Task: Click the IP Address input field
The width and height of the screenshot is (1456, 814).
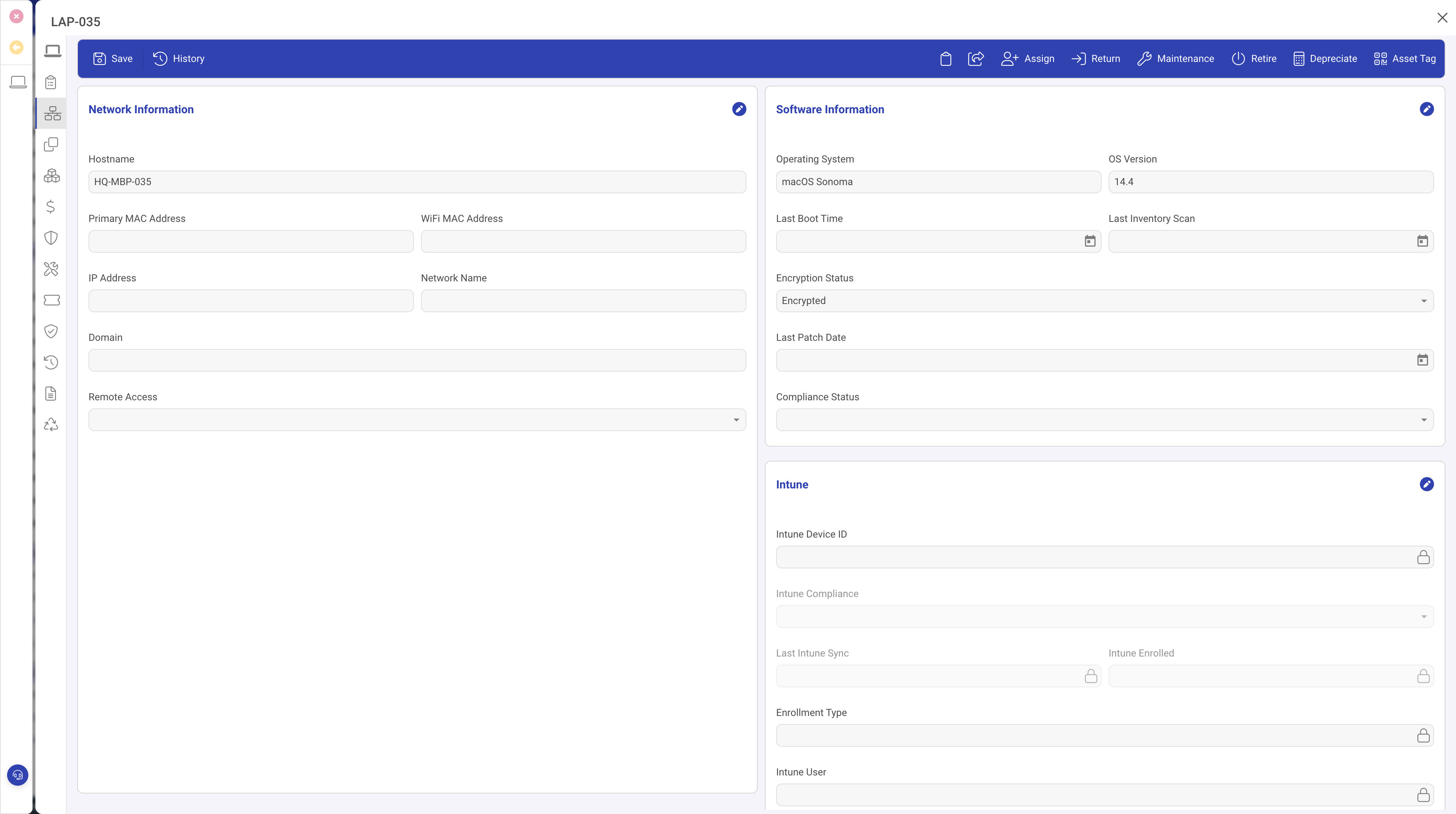Action: tap(251, 301)
